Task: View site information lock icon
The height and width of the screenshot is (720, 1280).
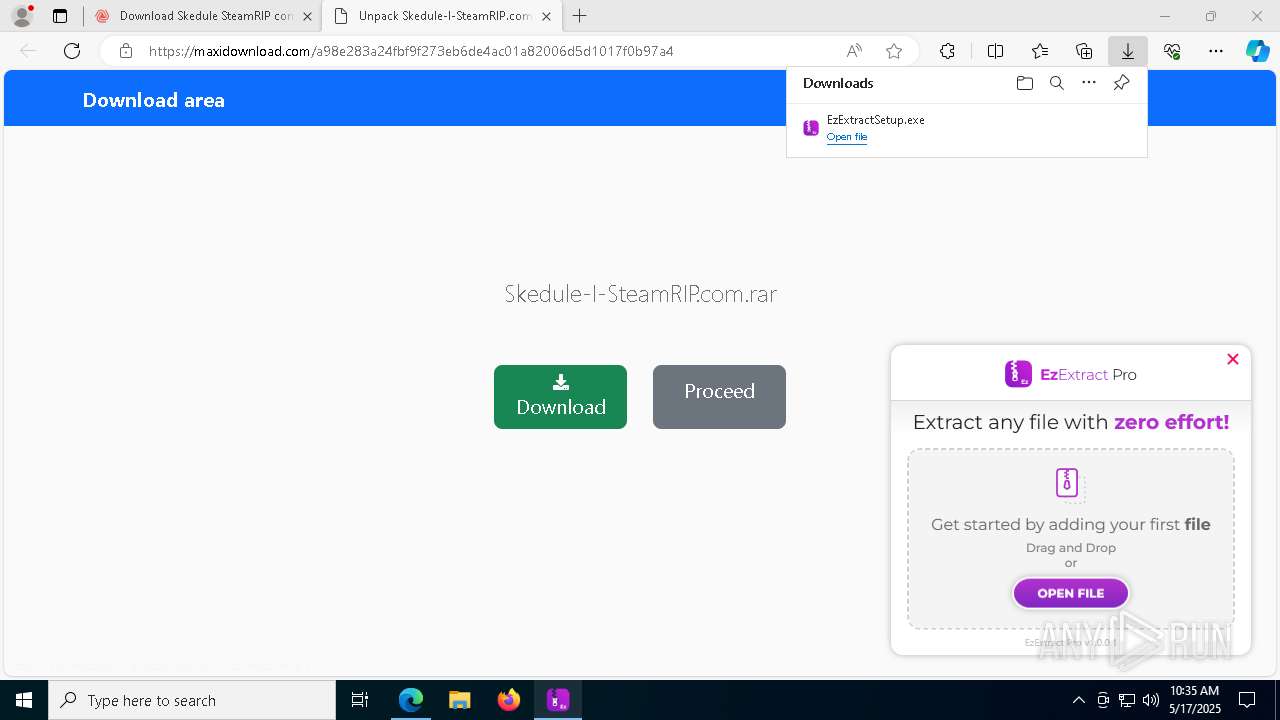Action: pyautogui.click(x=126, y=51)
